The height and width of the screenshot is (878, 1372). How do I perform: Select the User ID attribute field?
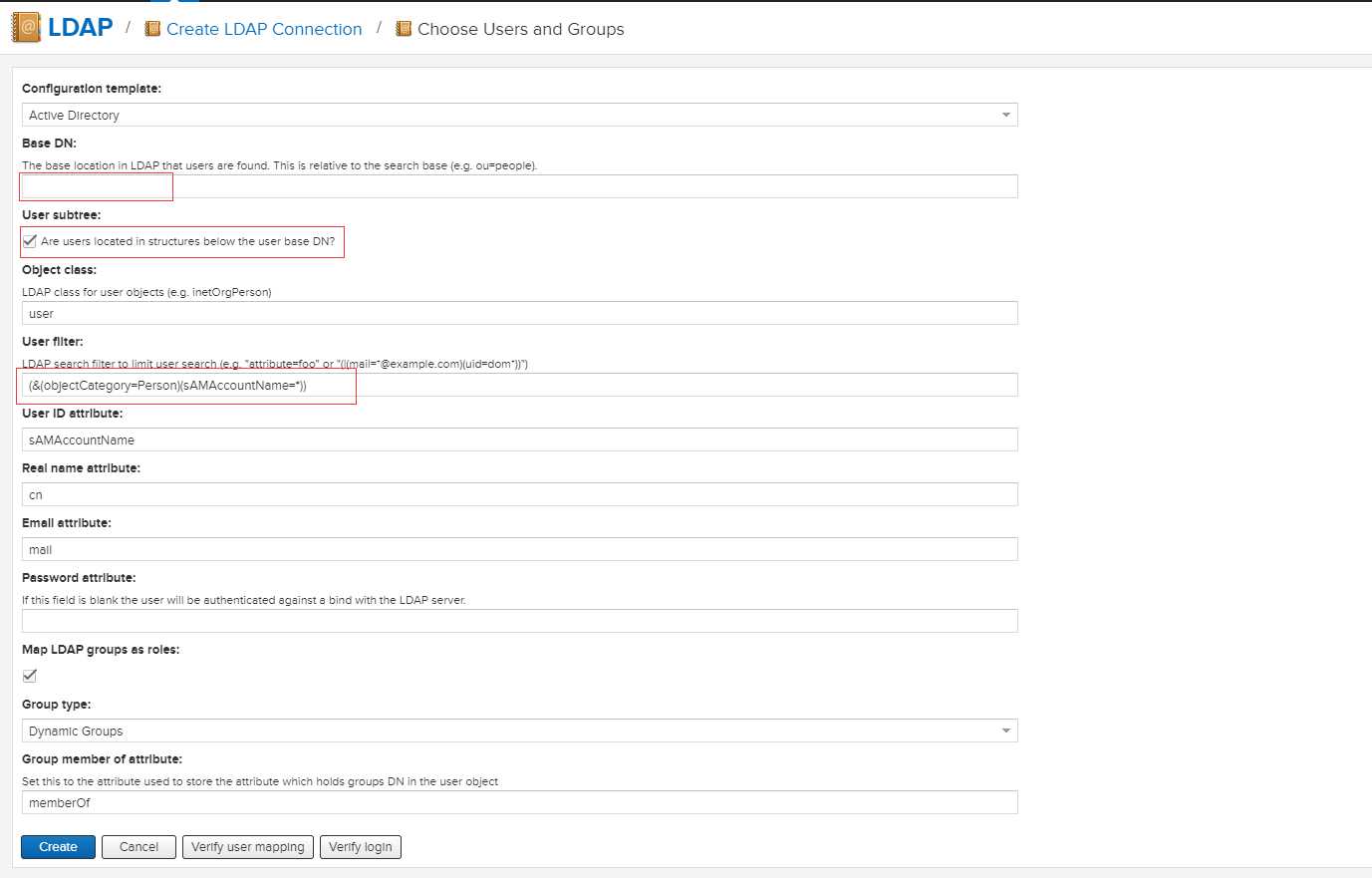click(519, 439)
